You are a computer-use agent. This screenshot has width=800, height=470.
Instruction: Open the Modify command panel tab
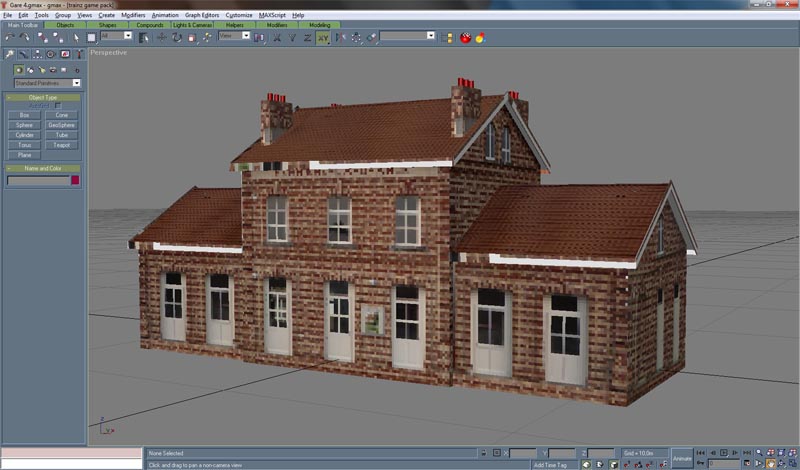[22, 54]
